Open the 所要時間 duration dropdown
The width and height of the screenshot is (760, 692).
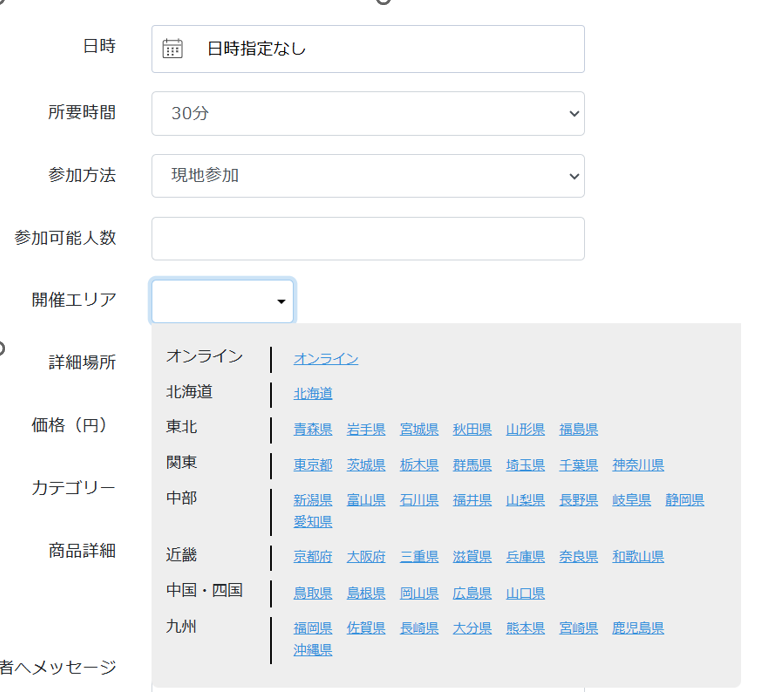tap(367, 113)
